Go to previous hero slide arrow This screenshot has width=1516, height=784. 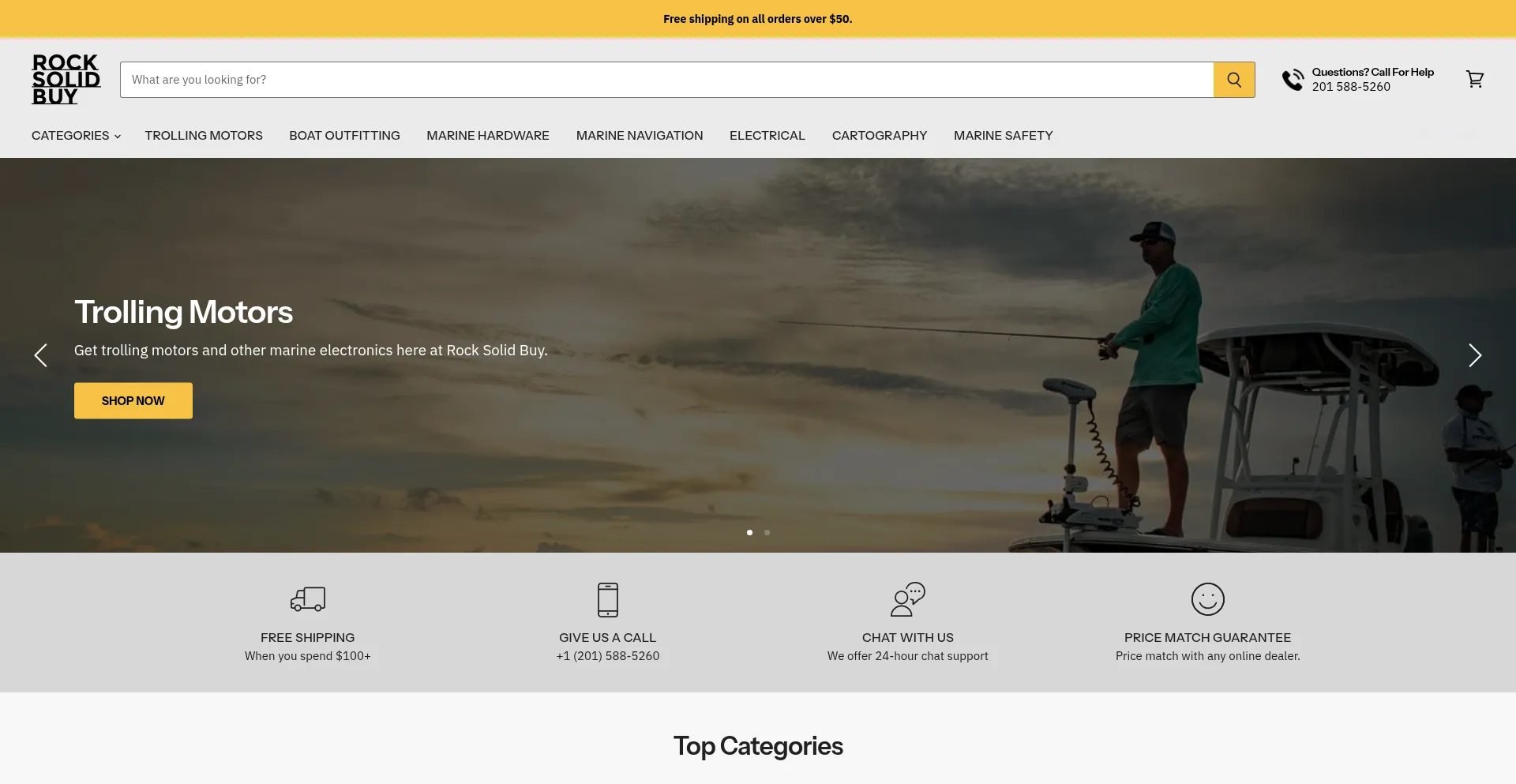click(x=41, y=355)
